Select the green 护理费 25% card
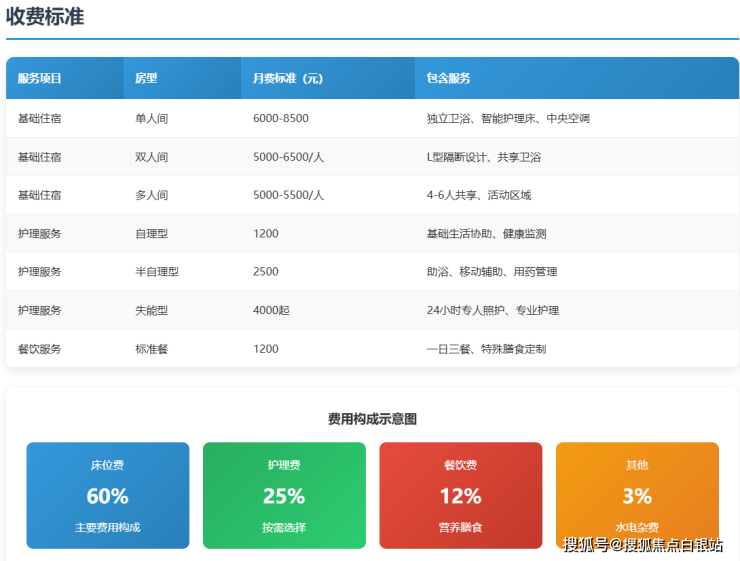Screen dimensions: 740x561 point(284,496)
